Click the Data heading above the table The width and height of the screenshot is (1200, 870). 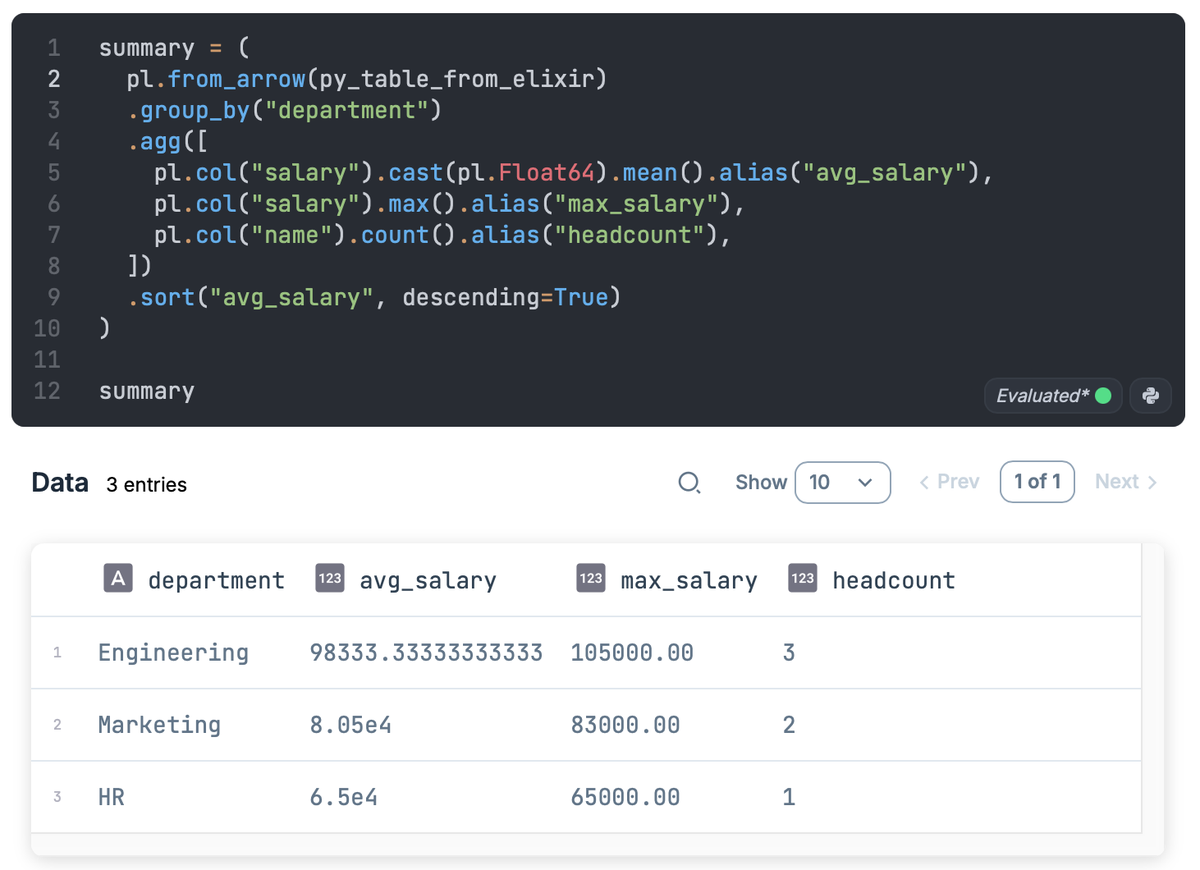[60, 483]
